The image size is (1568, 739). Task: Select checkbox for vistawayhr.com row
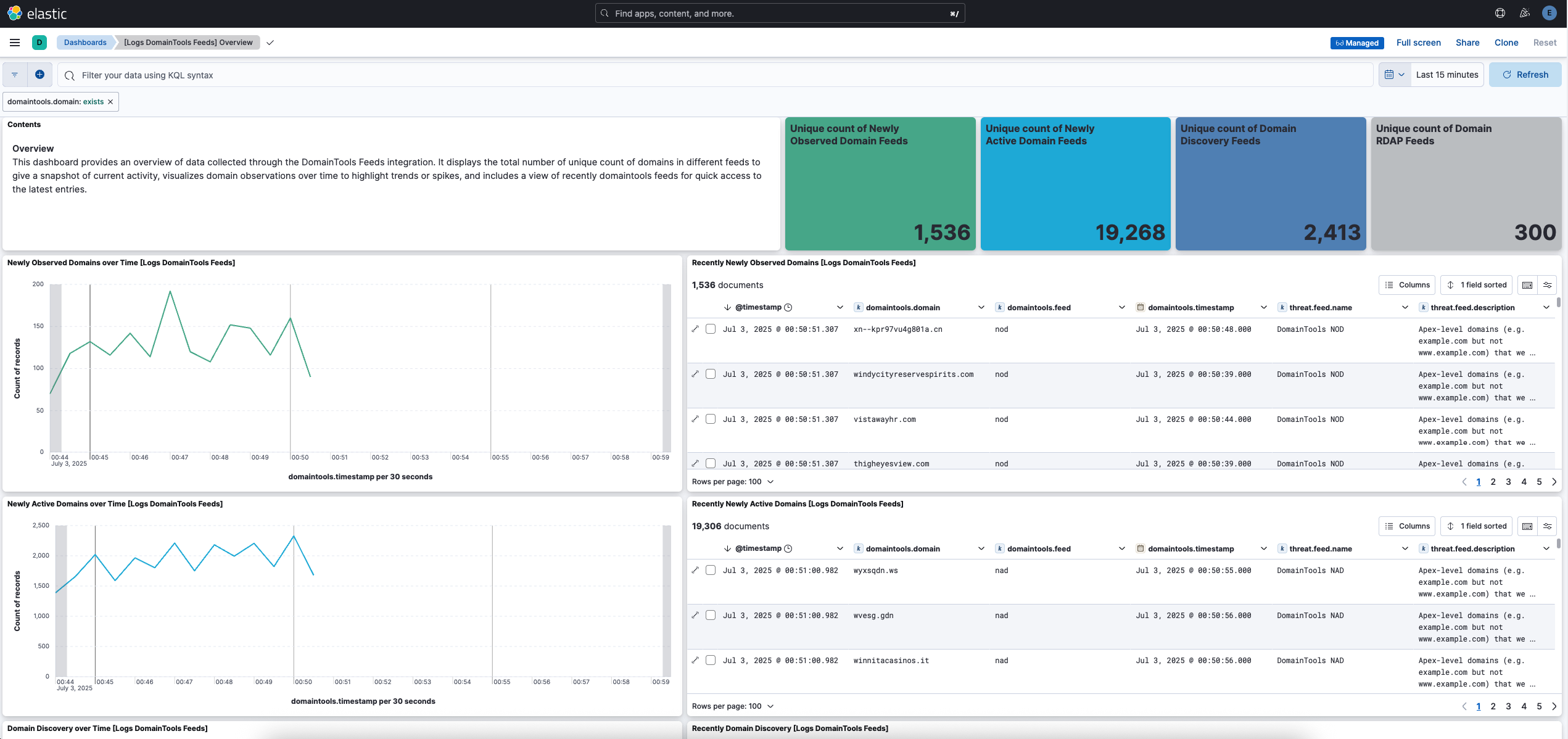[x=711, y=419]
